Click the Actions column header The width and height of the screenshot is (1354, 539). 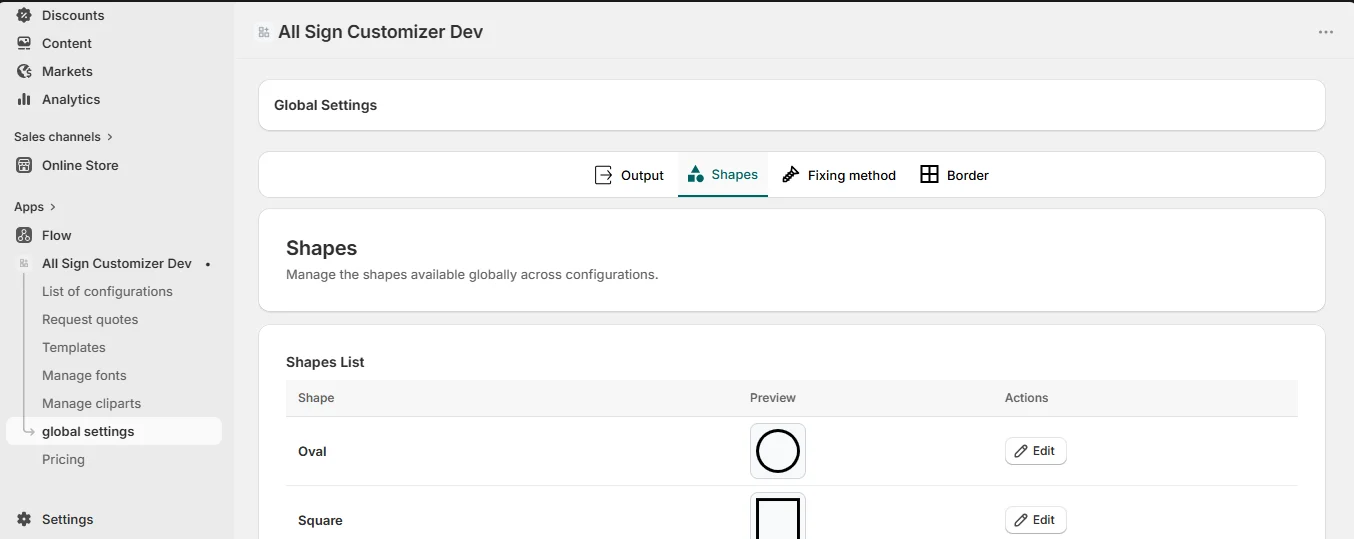[1027, 398]
